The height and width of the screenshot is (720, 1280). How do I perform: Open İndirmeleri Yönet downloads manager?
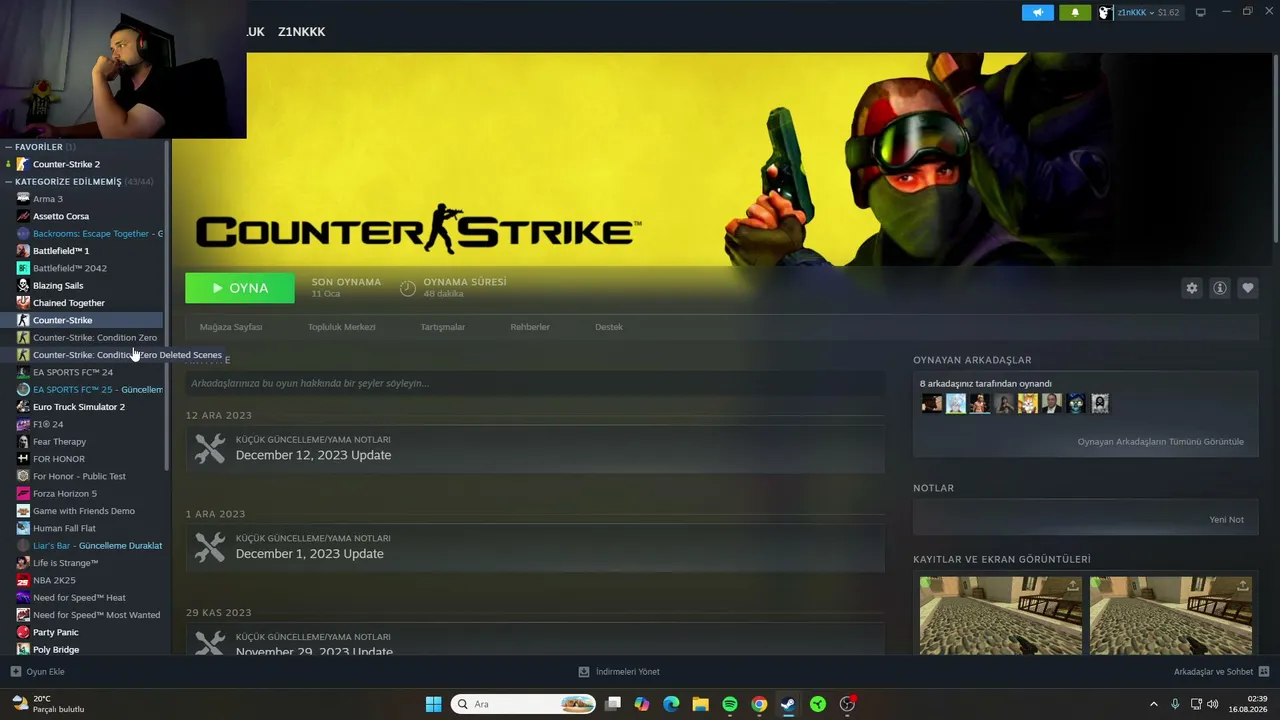(x=619, y=672)
